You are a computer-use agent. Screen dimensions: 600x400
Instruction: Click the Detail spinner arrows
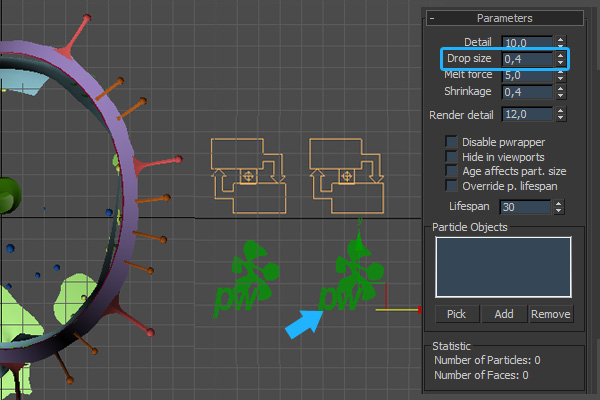561,43
